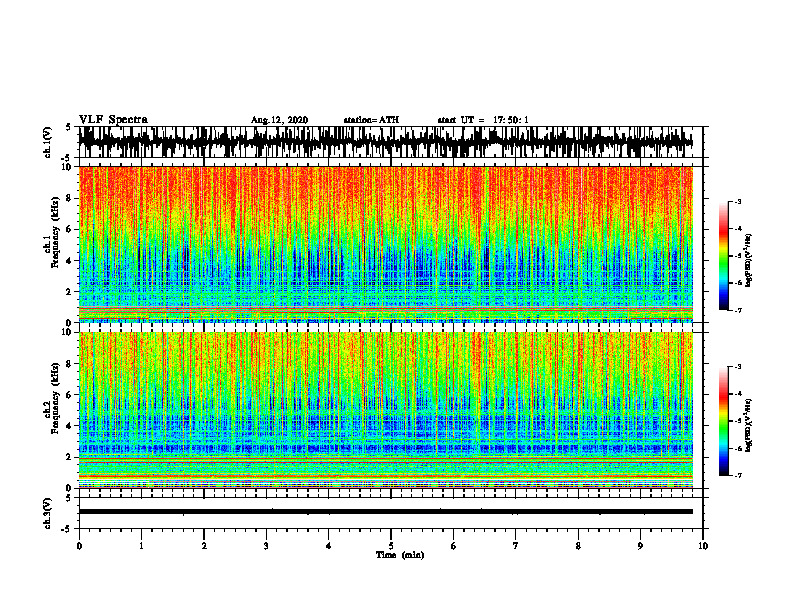
Task: Click the ch.1 color bar log(PSD) unit label
Action: pyautogui.click(x=749, y=260)
